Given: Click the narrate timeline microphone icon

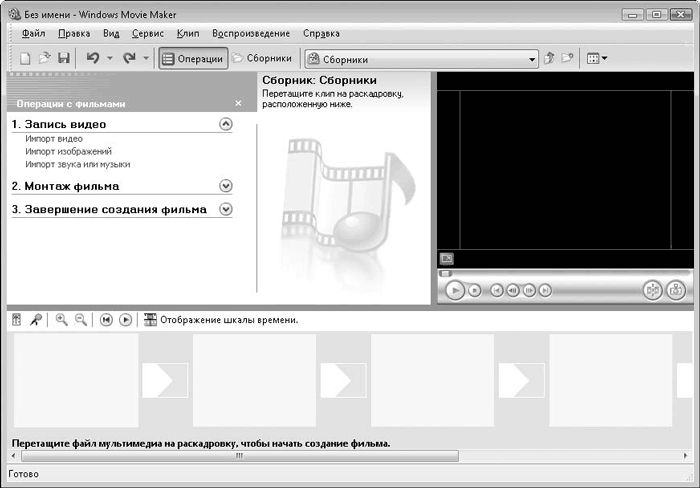Looking at the screenshot, I should point(36,320).
